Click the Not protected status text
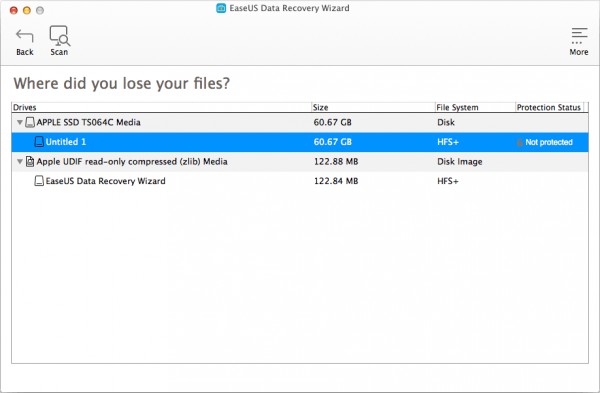 (x=549, y=142)
